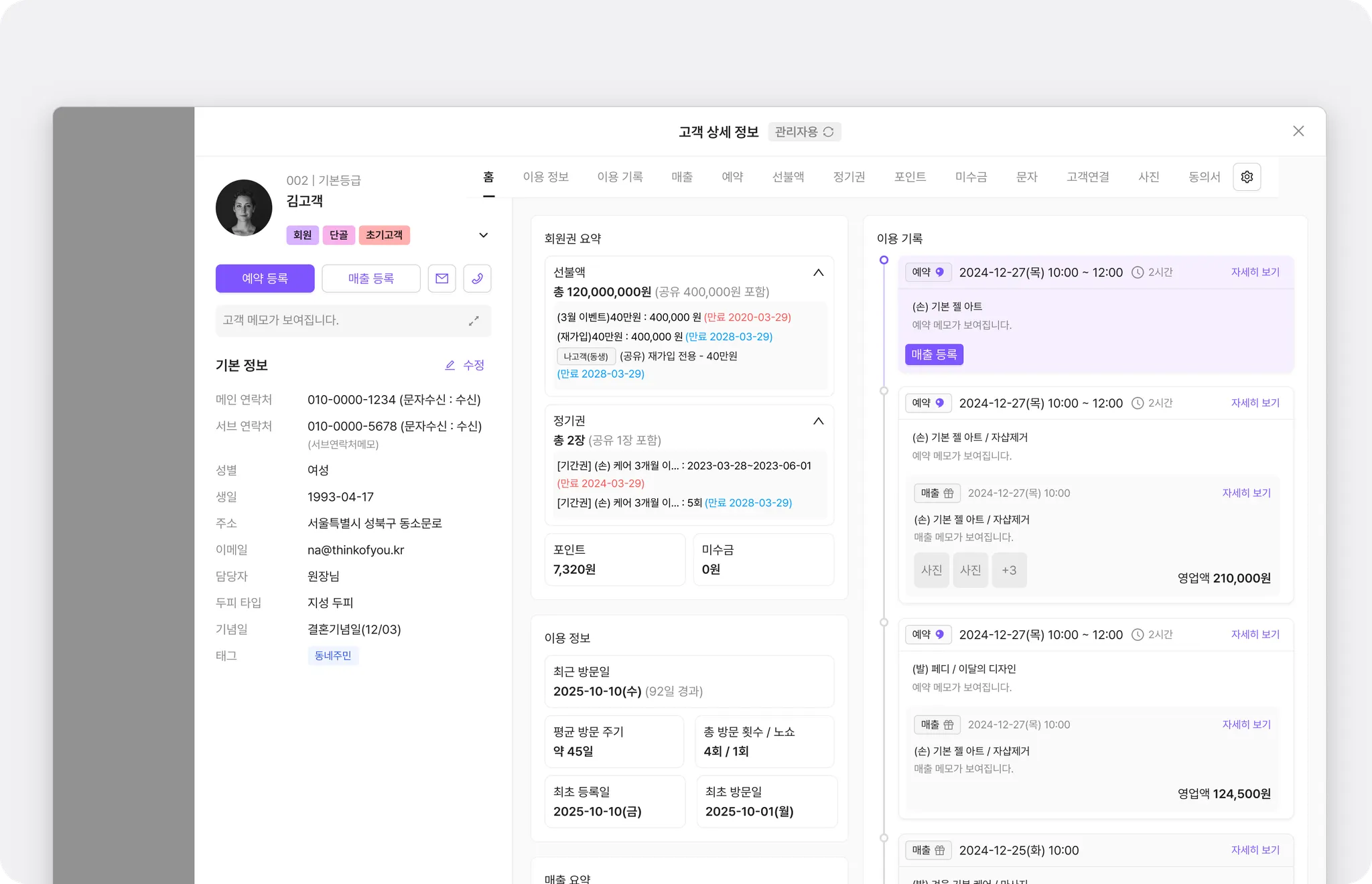Open 자세히 보기 link on first reservation
This screenshot has height=884, width=1372.
(1255, 273)
